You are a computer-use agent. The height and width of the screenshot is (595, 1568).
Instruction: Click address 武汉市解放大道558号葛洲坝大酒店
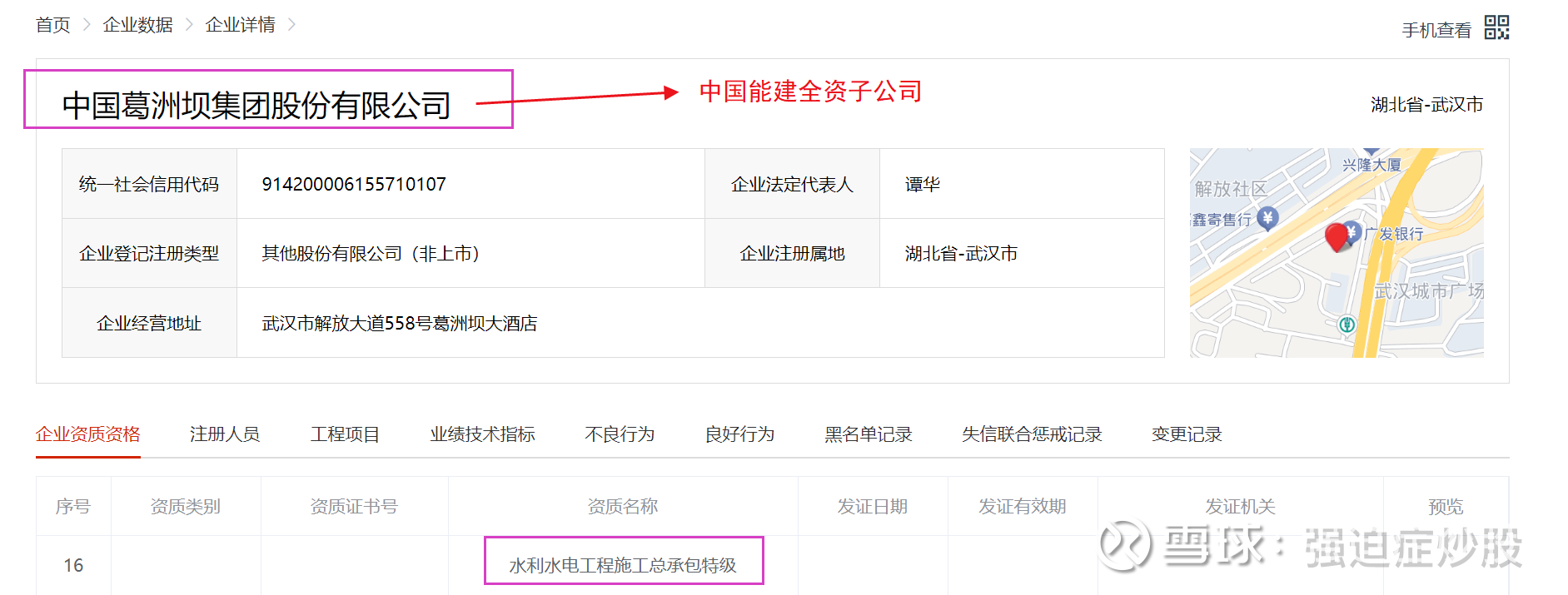(x=400, y=323)
